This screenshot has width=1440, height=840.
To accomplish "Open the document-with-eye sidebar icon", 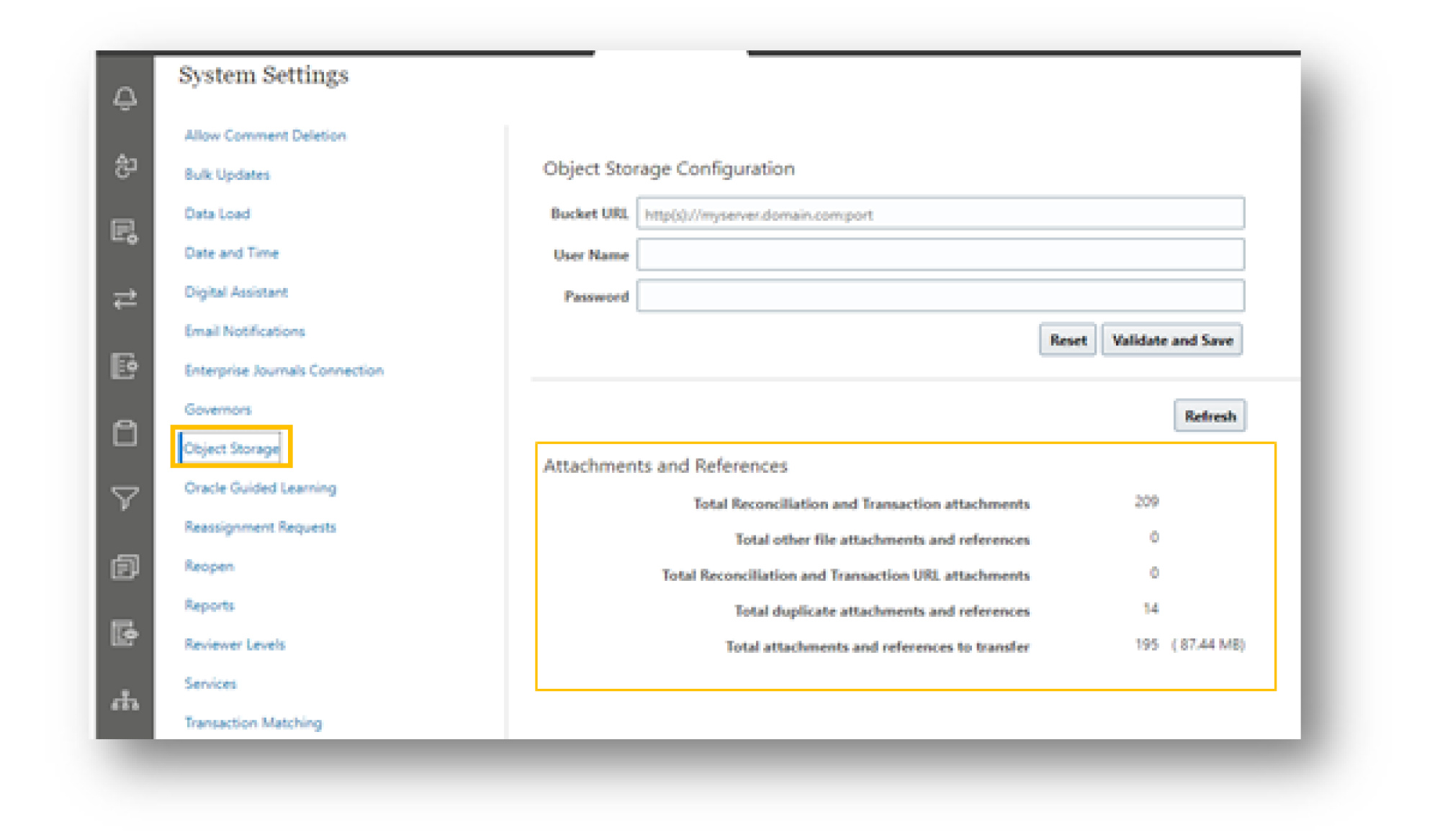I will pos(125,633).
